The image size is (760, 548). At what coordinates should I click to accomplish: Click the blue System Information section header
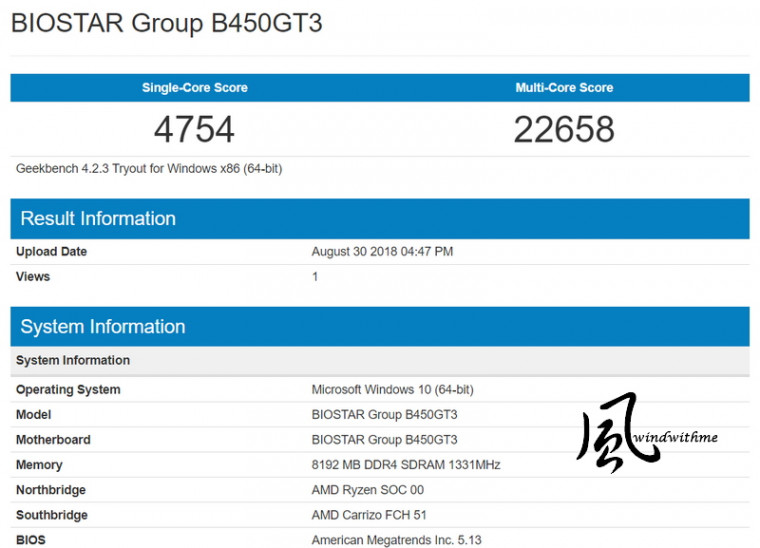[x=103, y=327]
